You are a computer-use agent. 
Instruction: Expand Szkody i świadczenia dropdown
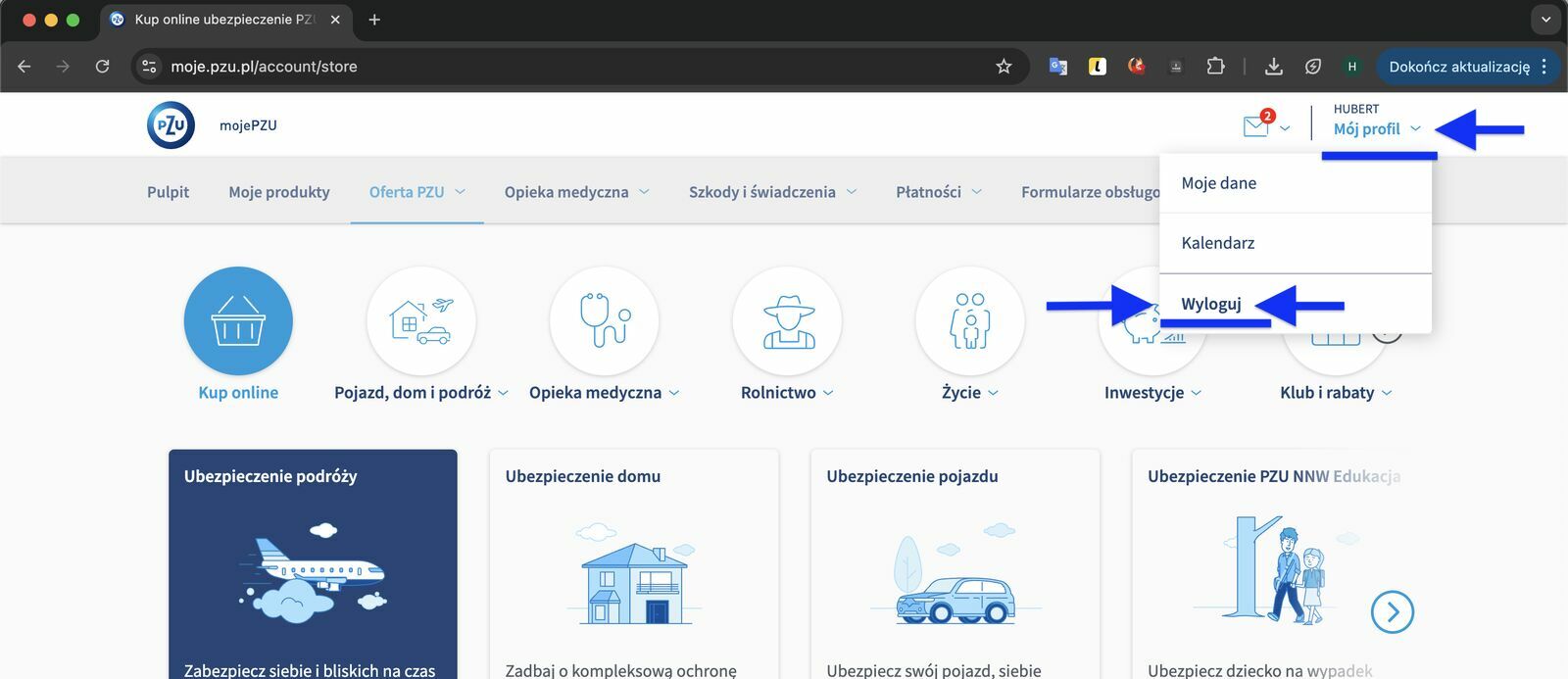[x=771, y=192]
